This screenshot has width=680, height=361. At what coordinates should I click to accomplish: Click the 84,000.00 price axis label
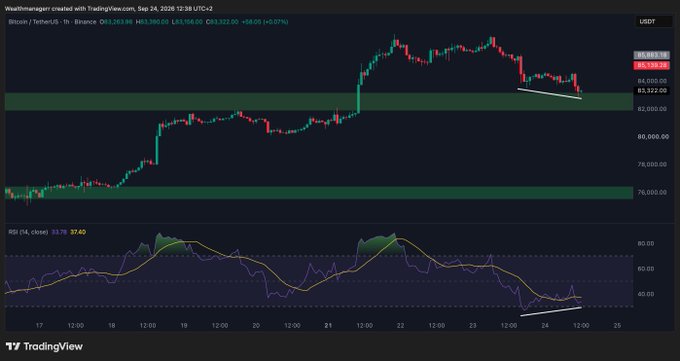[x=652, y=81]
